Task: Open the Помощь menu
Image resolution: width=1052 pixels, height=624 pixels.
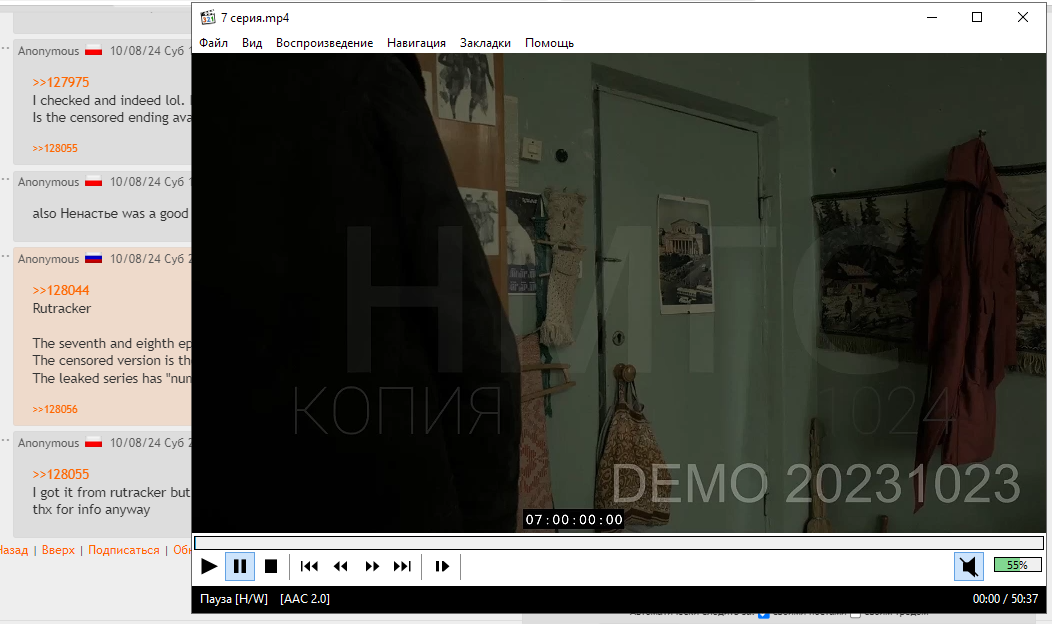Action: [x=549, y=43]
